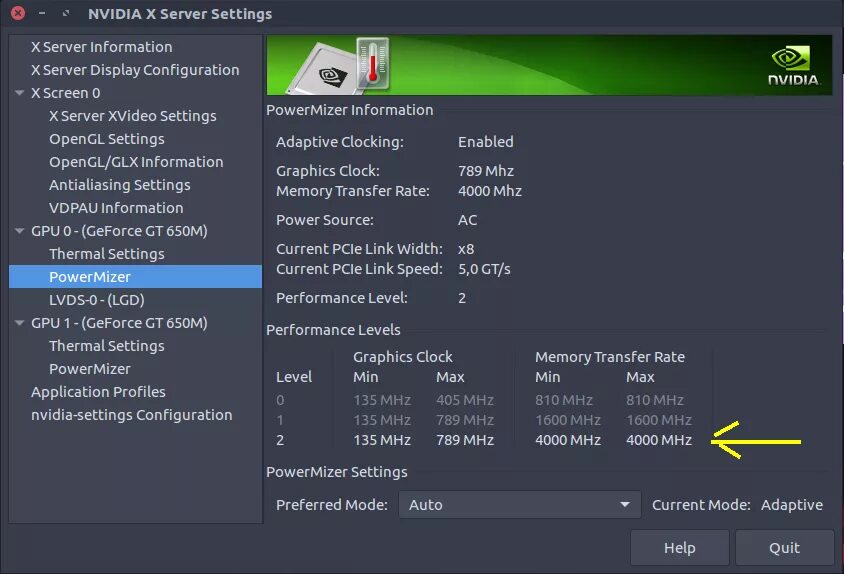Click the PCIe Link Speed '5,0 GT/s' value

[484, 269]
